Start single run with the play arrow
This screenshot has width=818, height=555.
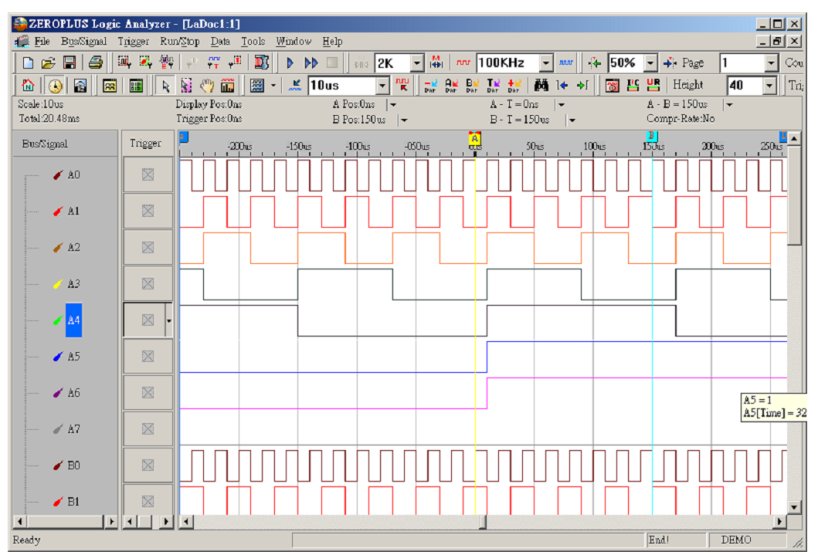point(290,63)
